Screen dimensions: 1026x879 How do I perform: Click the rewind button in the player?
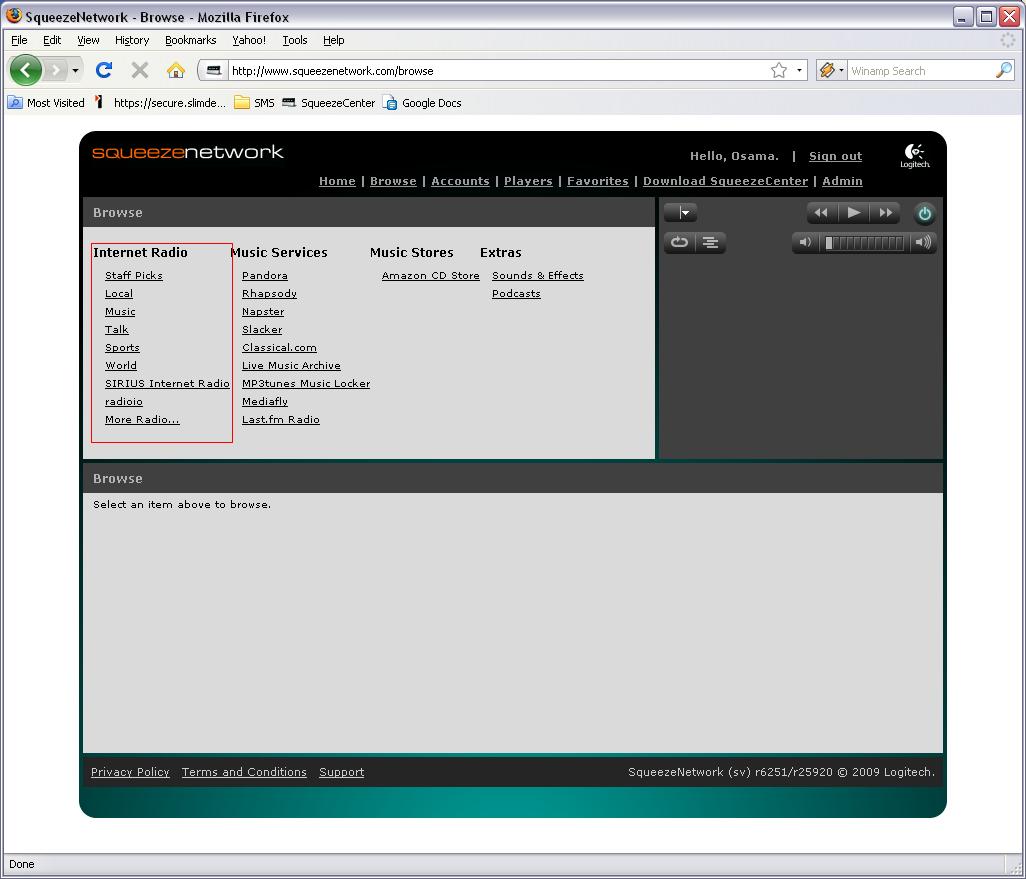pos(821,213)
